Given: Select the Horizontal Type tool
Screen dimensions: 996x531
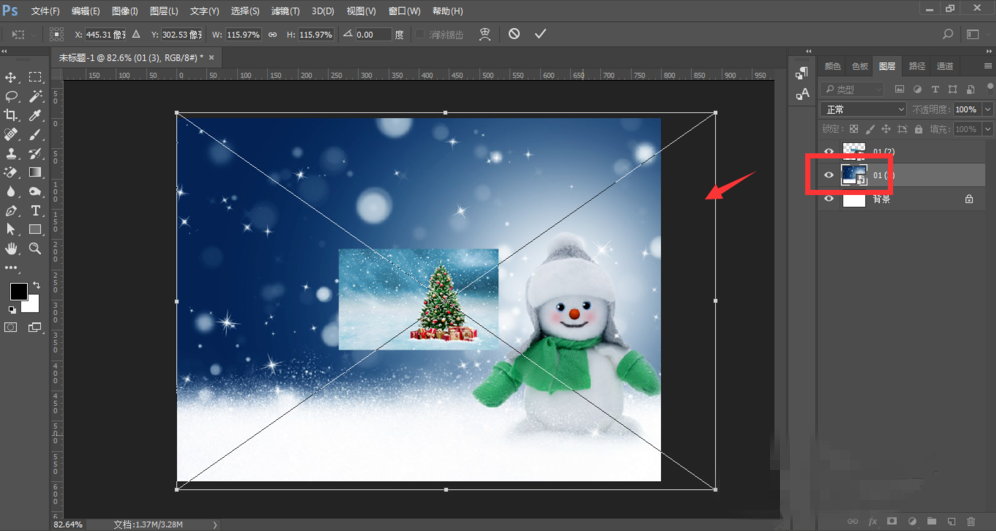Looking at the screenshot, I should coord(35,210).
